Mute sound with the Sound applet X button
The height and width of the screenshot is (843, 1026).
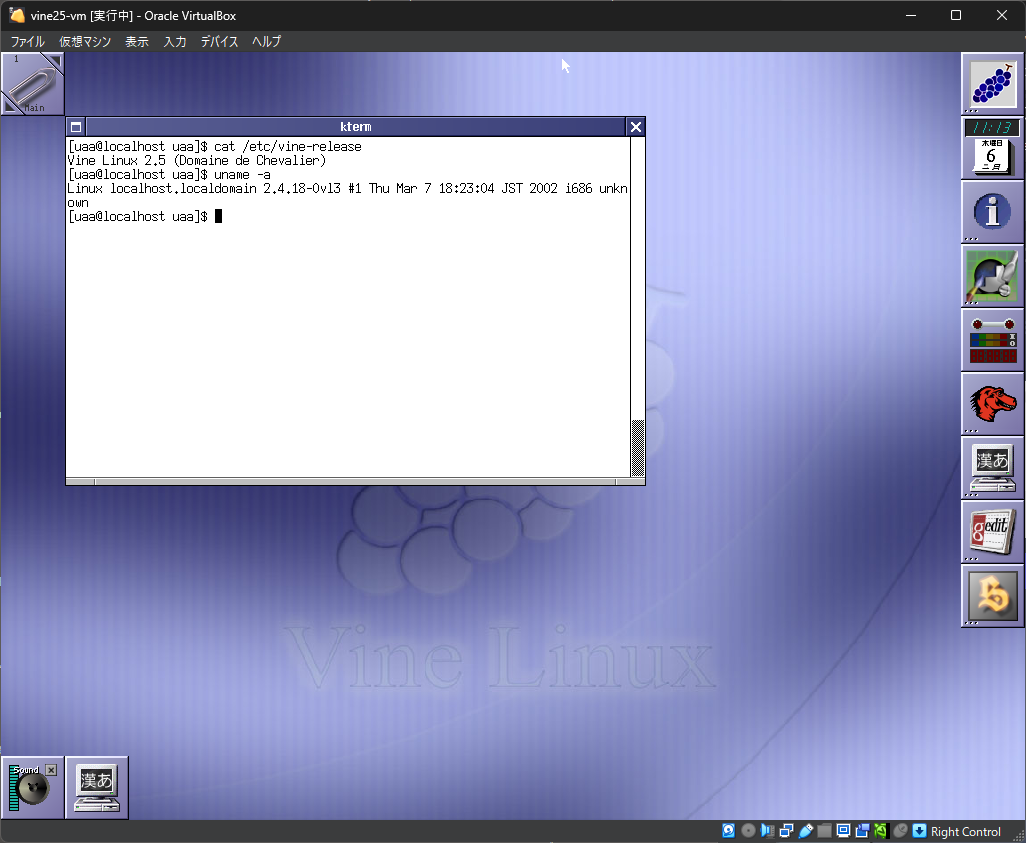(51, 770)
